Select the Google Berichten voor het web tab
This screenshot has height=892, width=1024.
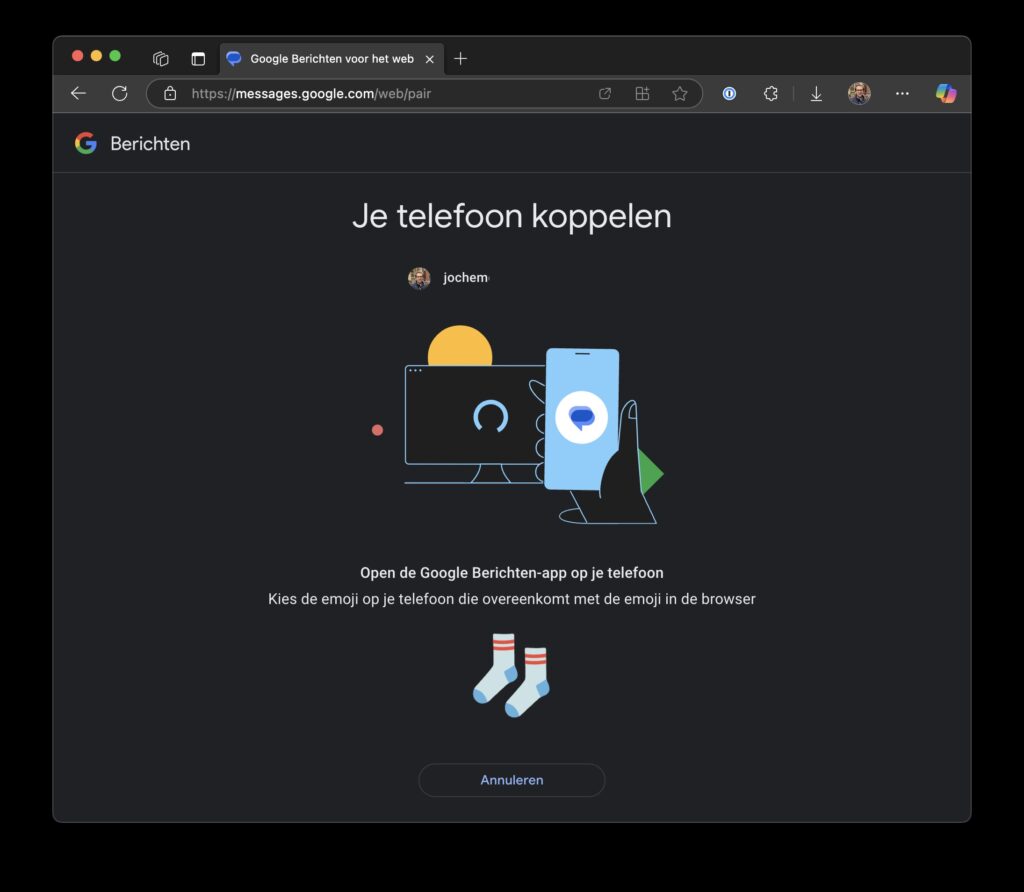(332, 59)
